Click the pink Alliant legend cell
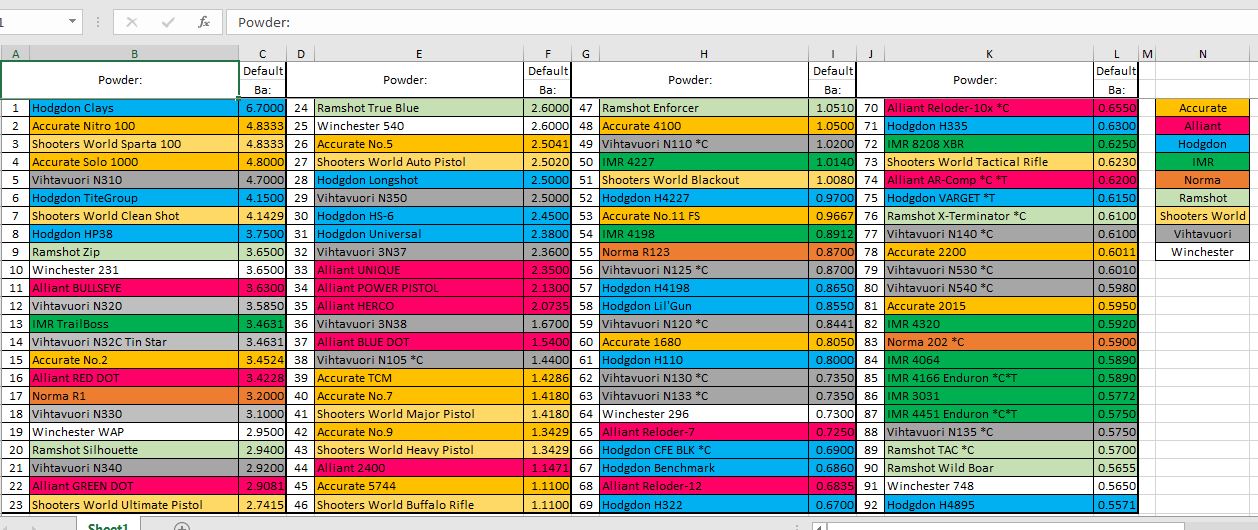Screen dimensions: 1258x530 point(1202,126)
